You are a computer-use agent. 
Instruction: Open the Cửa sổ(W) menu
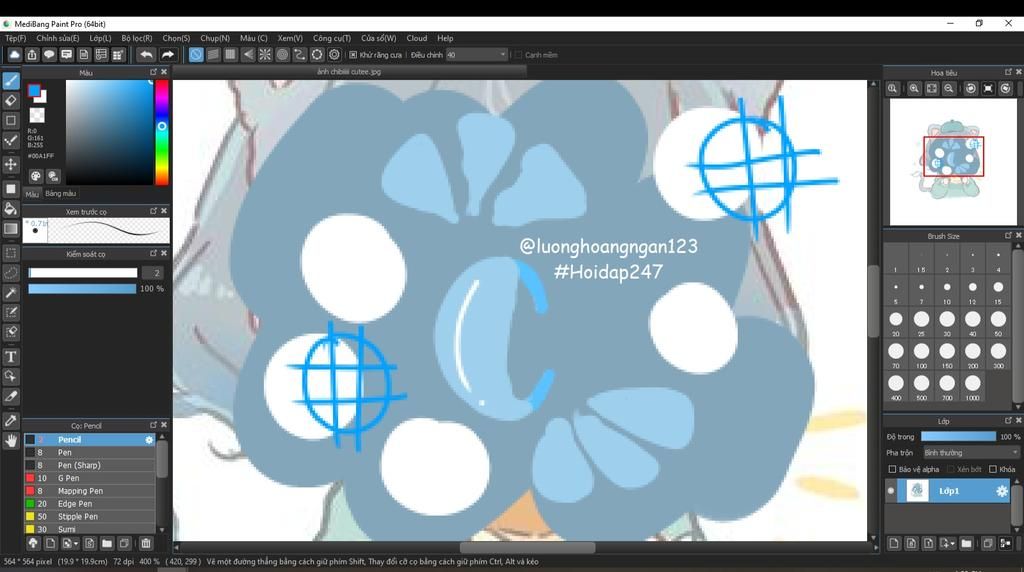coord(379,39)
